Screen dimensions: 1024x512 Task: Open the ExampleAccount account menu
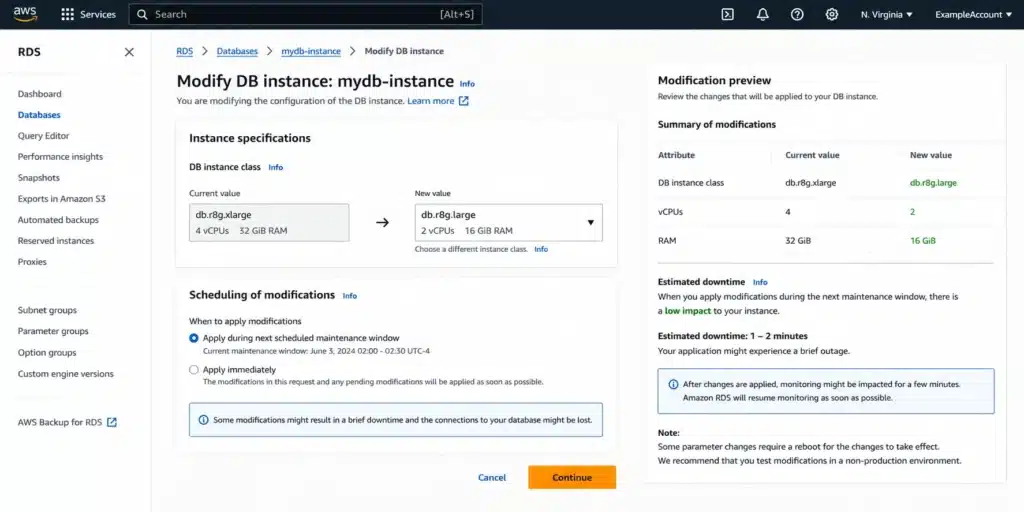(x=973, y=14)
